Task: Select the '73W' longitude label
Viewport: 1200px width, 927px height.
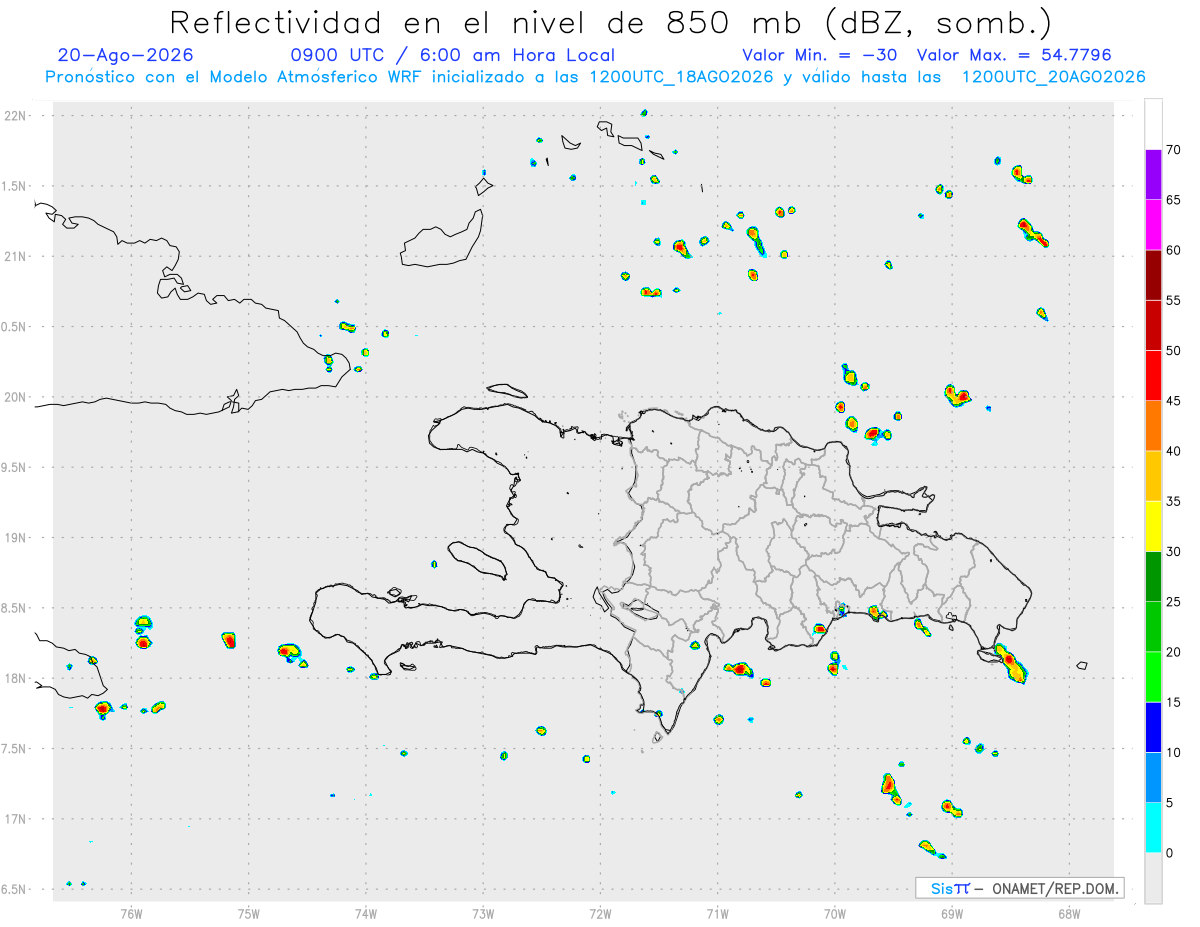Action: click(483, 912)
